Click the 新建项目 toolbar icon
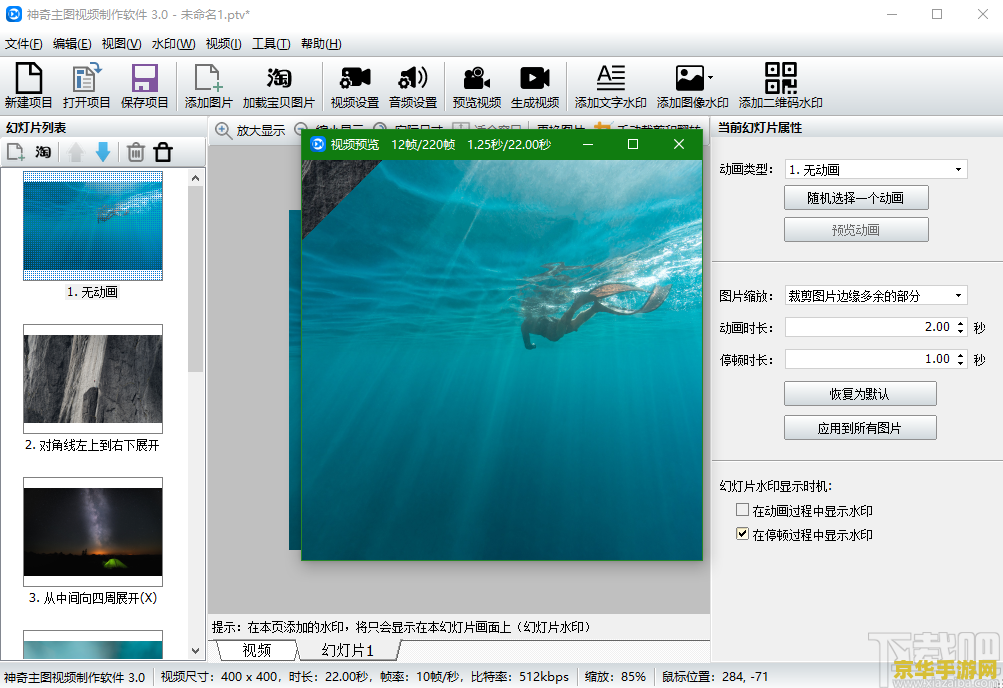Image resolution: width=1003 pixels, height=688 pixels. click(29, 86)
